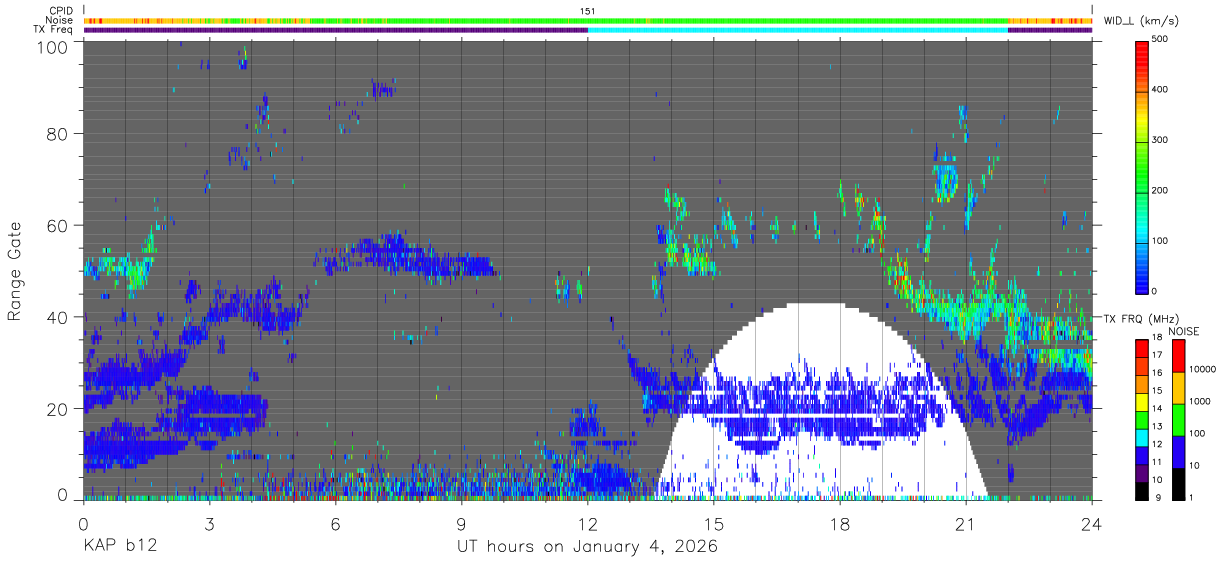The height and width of the screenshot is (567, 1228).
Task: Click the KAP b12 radar beam label
Action: tap(119, 547)
